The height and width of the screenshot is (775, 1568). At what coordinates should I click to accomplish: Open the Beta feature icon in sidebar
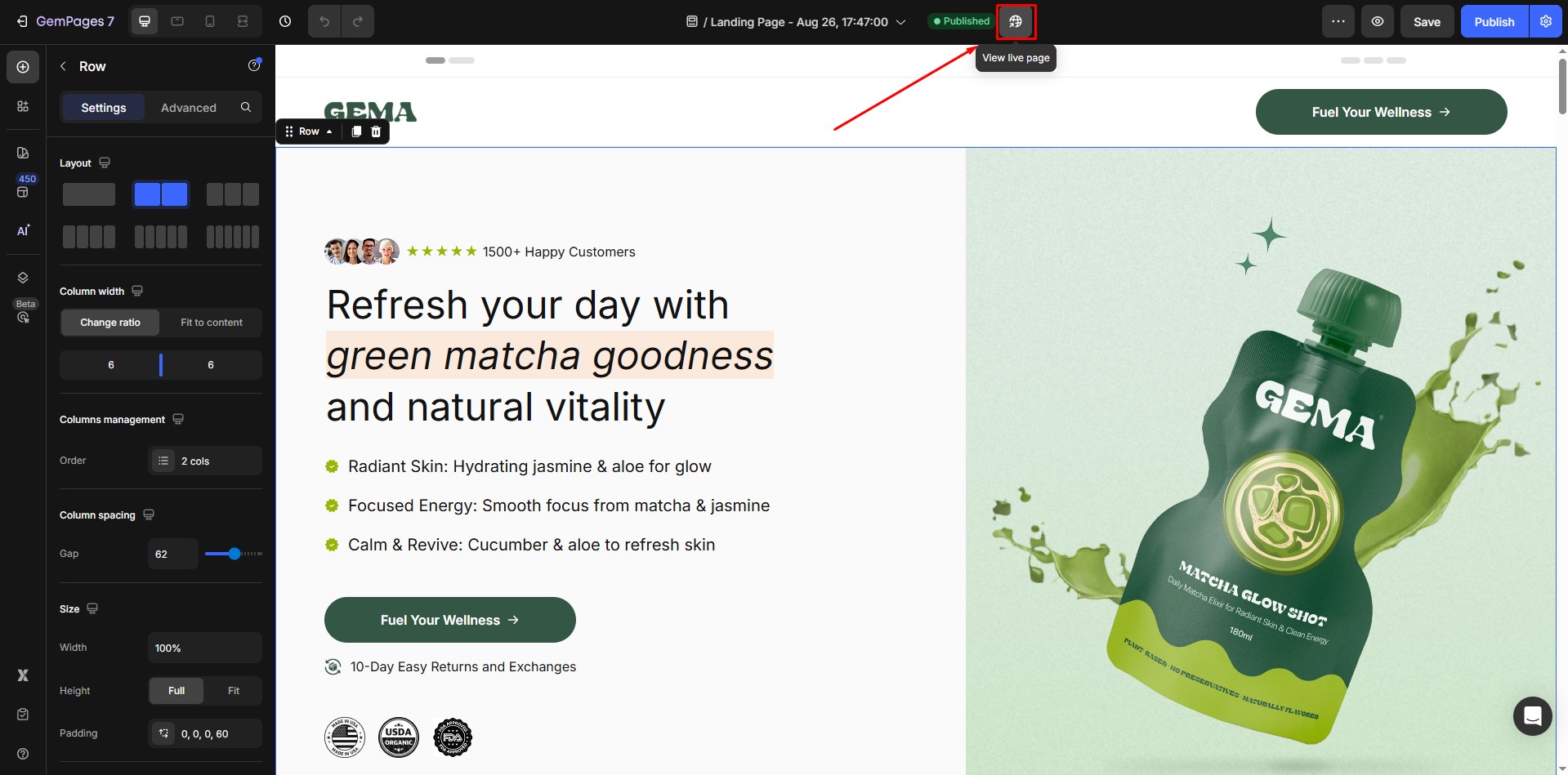[23, 317]
